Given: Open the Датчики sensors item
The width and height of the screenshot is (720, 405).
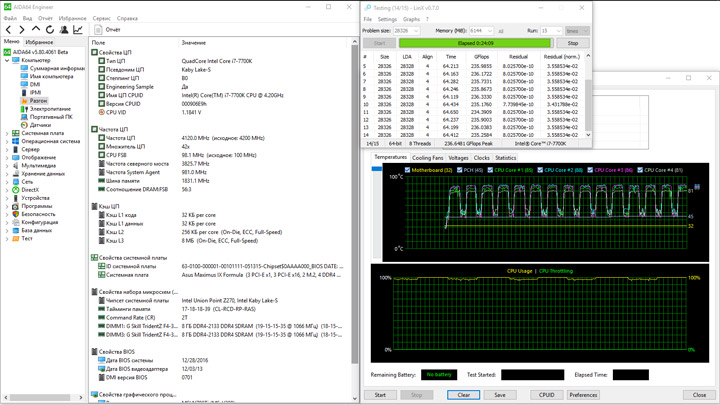Looking at the screenshot, I should pyautogui.click(x=40, y=125).
